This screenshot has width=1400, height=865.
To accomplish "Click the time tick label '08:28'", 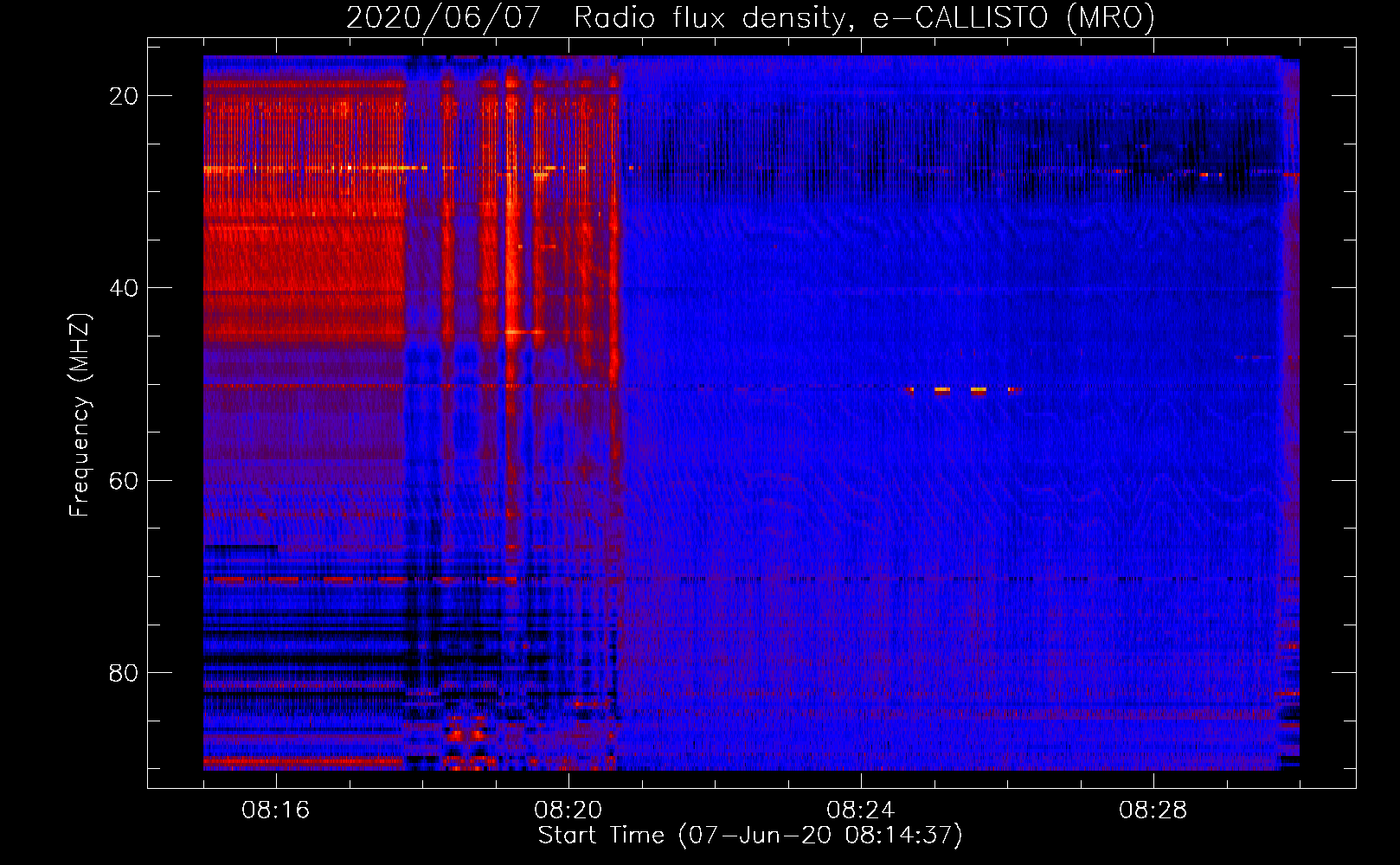I will [x=1153, y=811].
